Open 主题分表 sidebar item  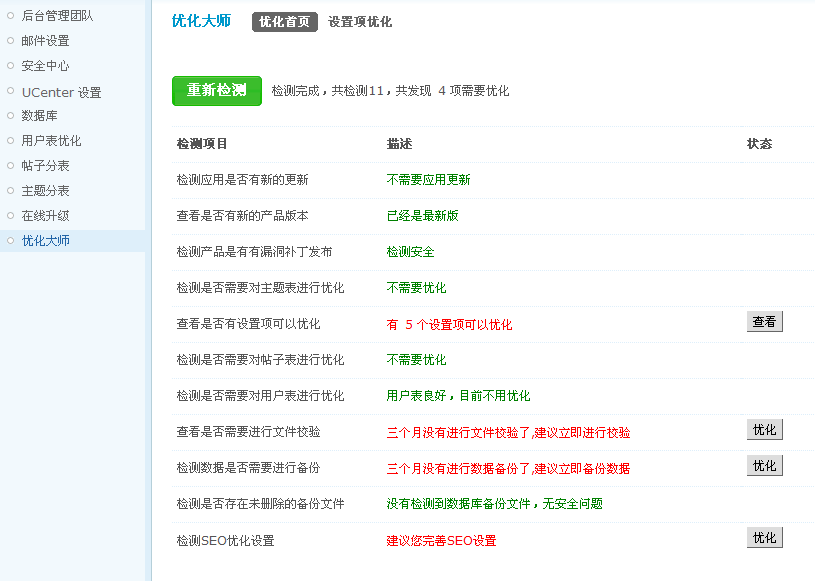coord(45,191)
